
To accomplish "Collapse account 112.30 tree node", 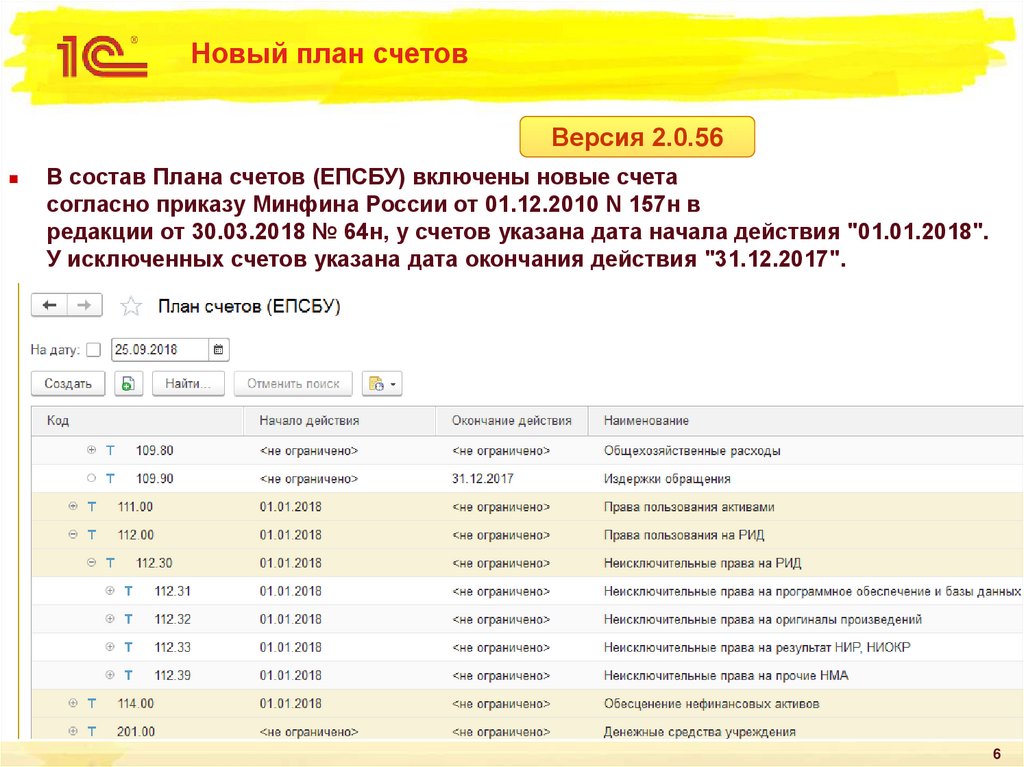I will 92,563.
